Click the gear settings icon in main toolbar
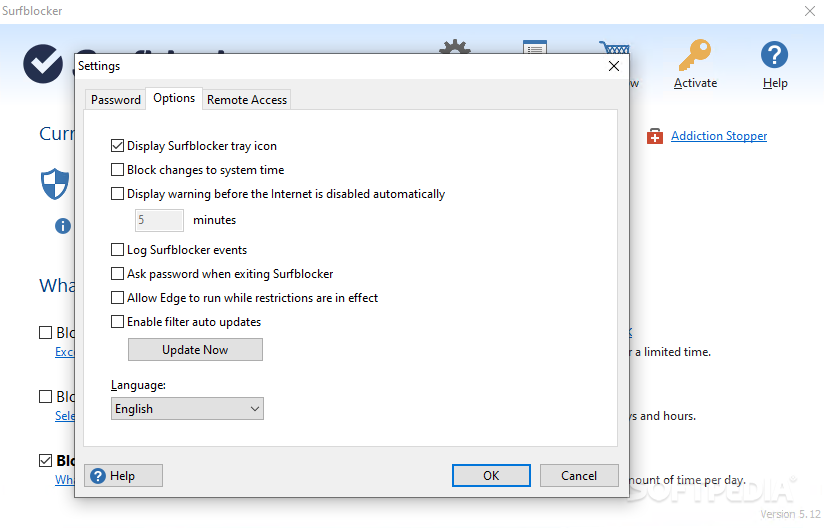The image size is (824, 528). (x=455, y=46)
